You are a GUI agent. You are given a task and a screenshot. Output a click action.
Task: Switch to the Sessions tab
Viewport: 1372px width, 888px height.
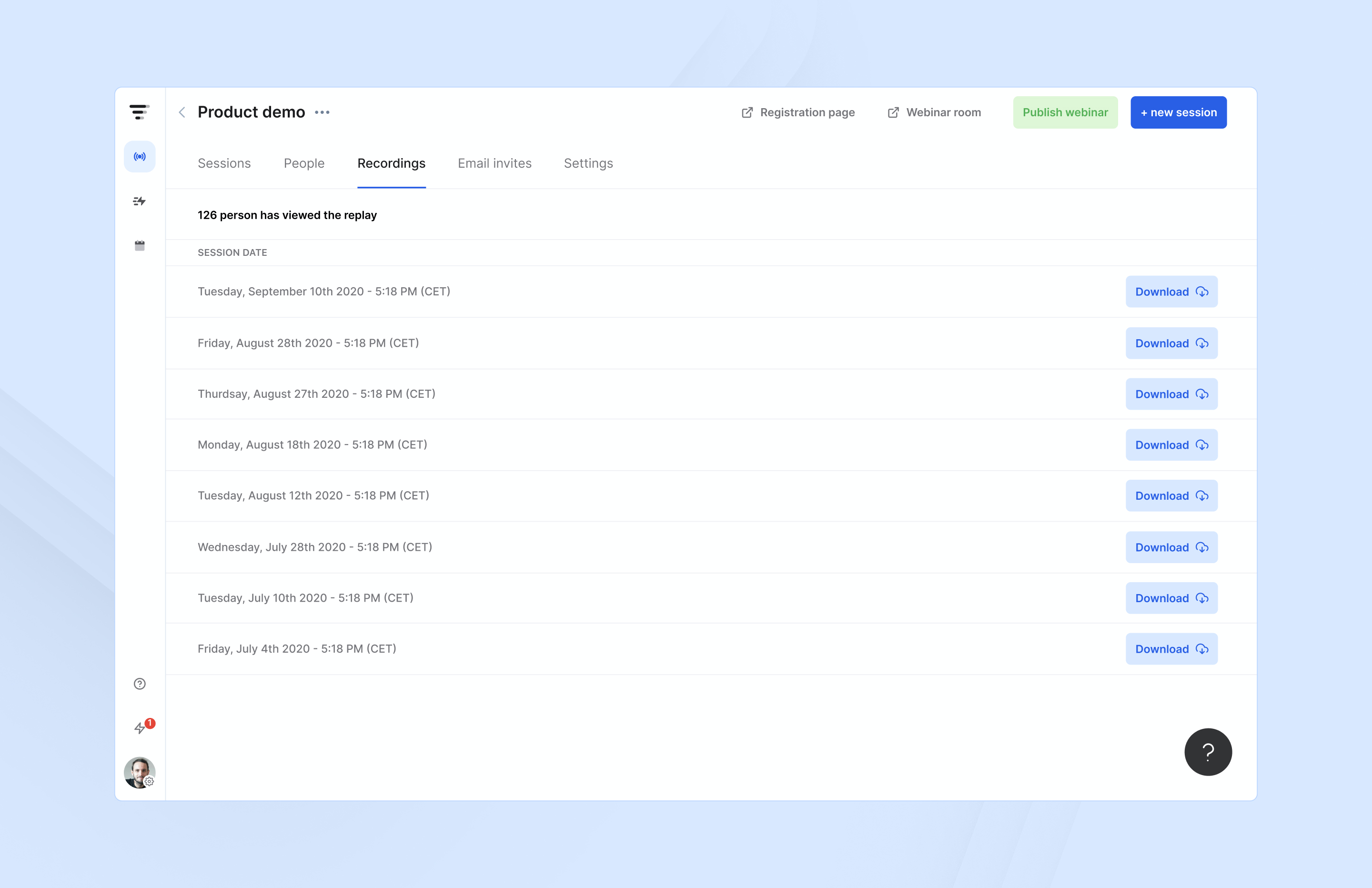pos(224,163)
